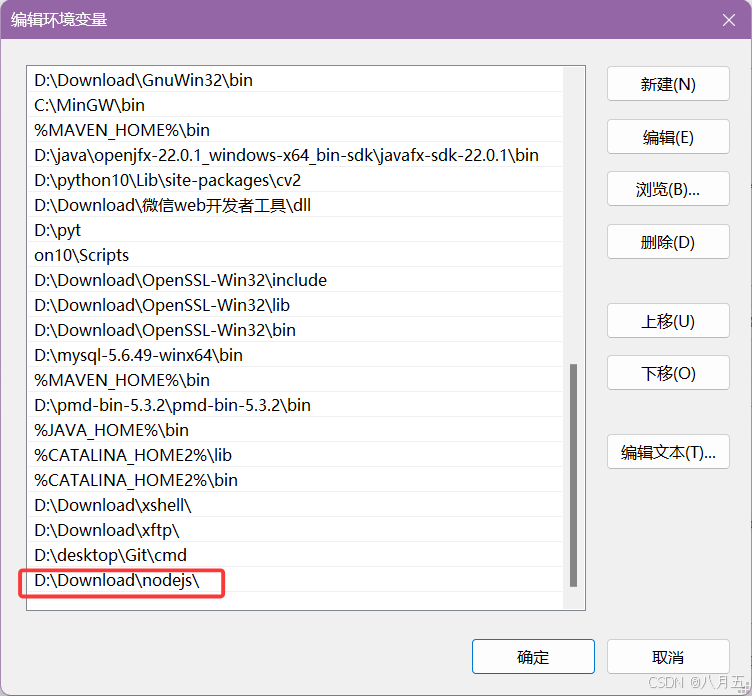The image size is (752, 696).
Task: Select D:\Download\nodejs\ entry
Action: coord(295,579)
